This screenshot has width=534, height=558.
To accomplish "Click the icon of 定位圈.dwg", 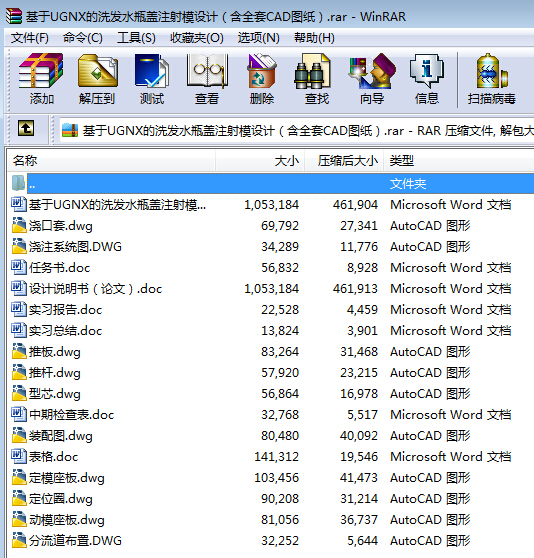I will click(19, 498).
